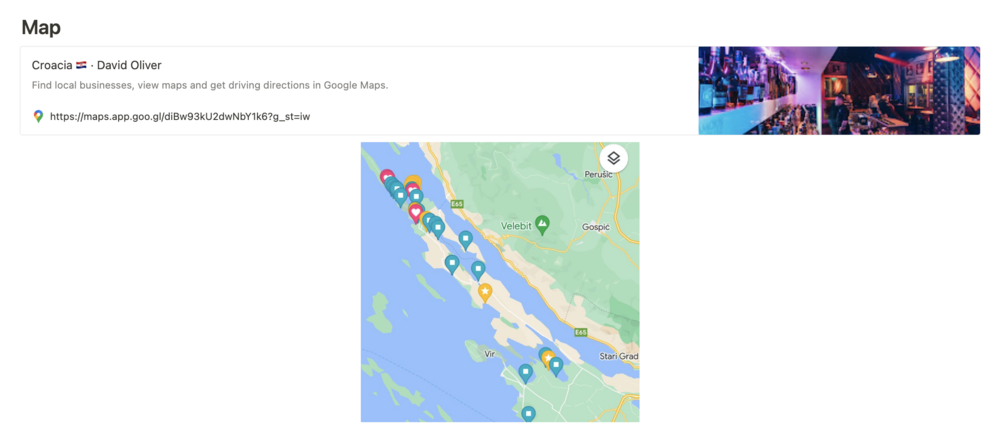Click the teal pin left of the star pin
The height and width of the screenshot is (442, 1005).
click(x=452, y=264)
